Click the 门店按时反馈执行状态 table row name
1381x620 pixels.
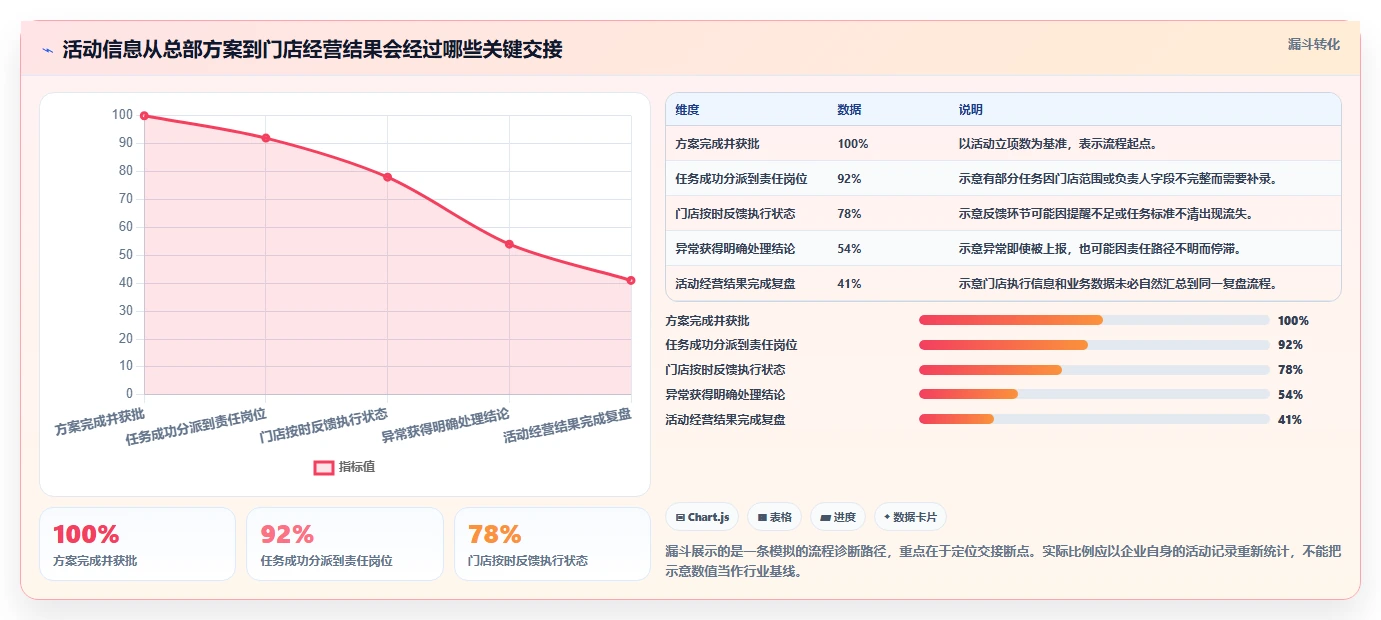coord(735,214)
